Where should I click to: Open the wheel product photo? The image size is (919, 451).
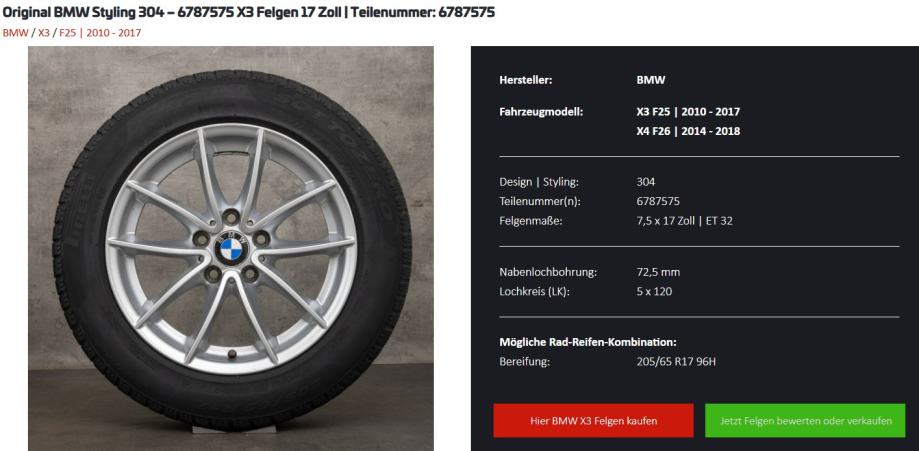click(231, 249)
